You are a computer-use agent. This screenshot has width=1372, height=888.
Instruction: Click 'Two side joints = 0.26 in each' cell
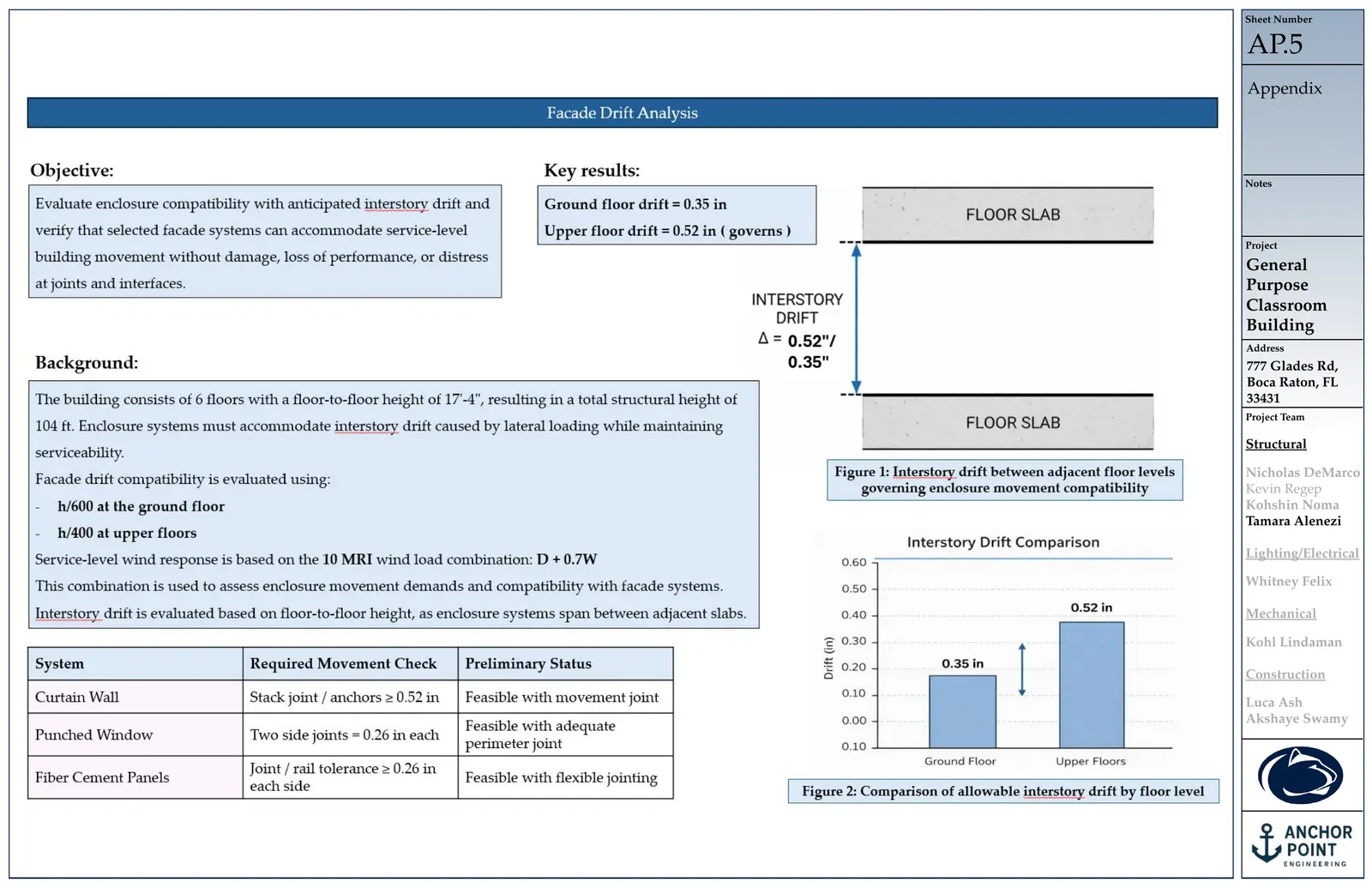pos(351,734)
